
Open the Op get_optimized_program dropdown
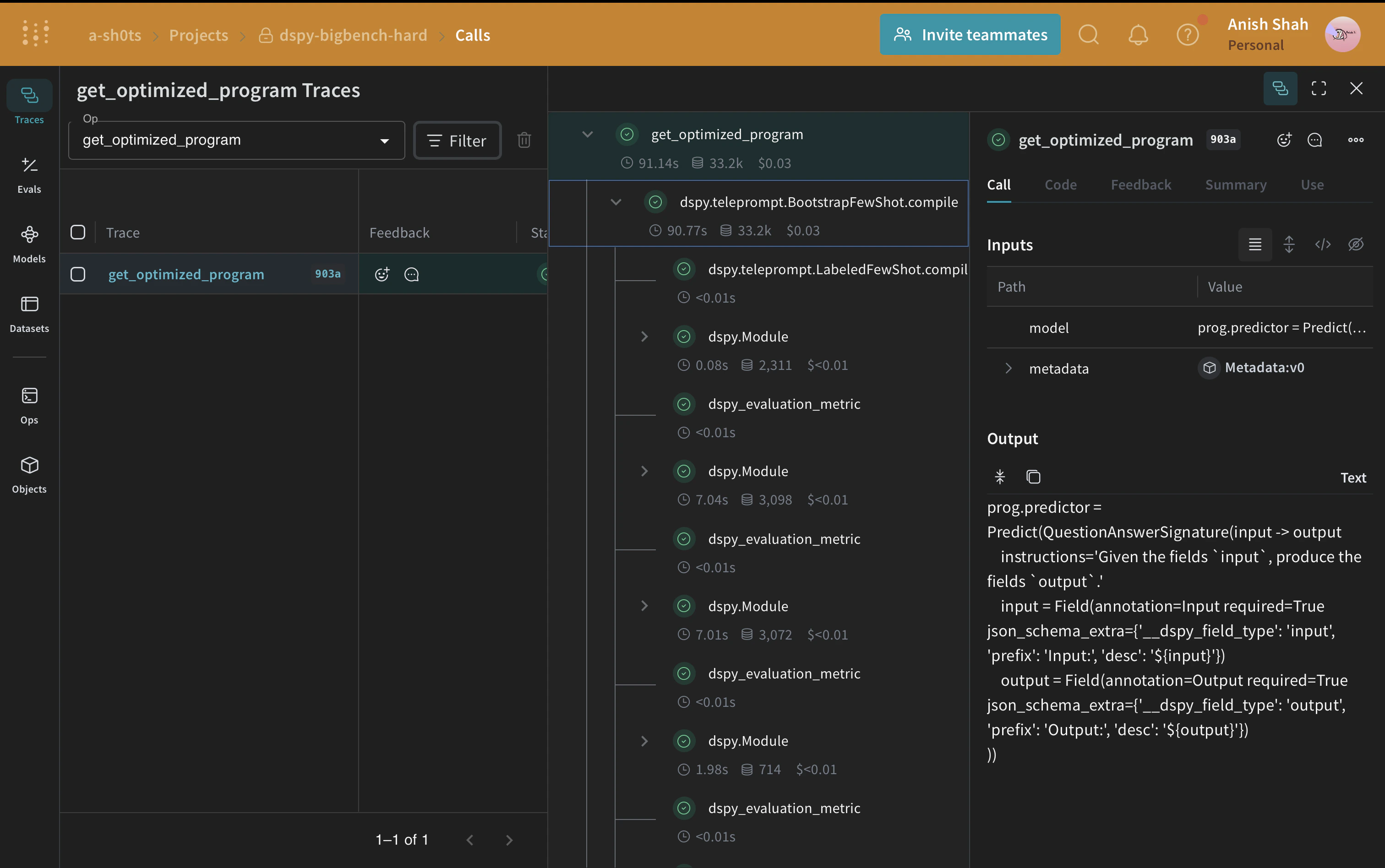[236, 140]
